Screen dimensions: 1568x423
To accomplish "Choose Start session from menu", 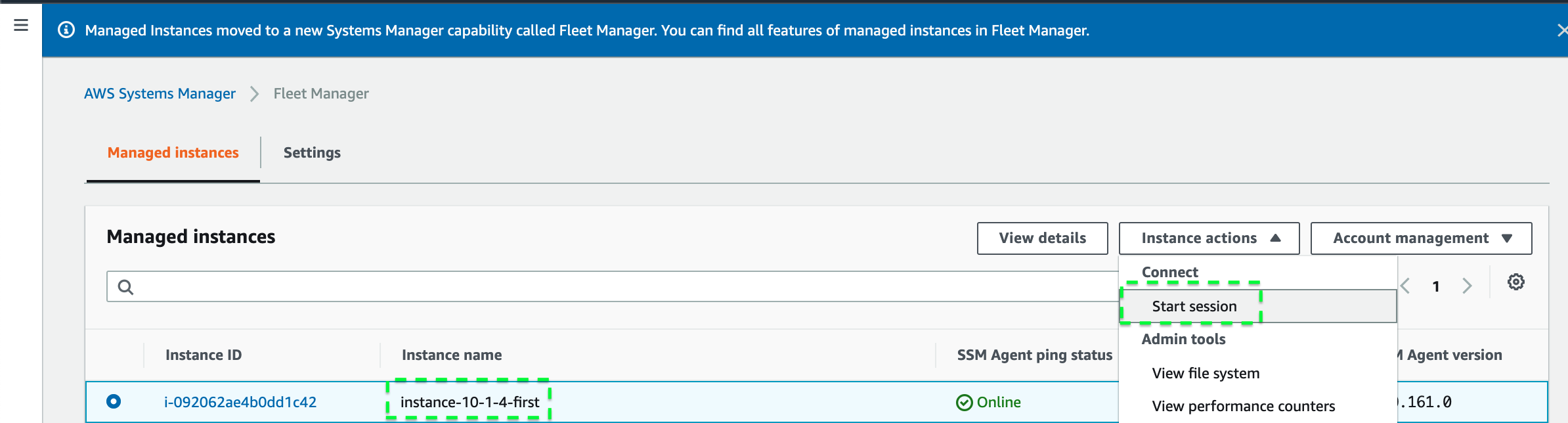I will (1258, 306).
